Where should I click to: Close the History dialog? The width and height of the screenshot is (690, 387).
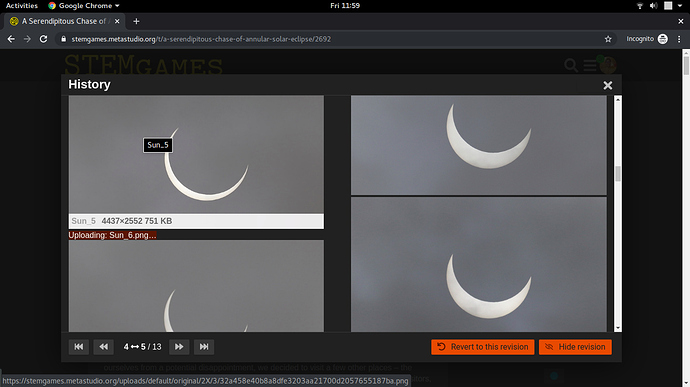coord(607,85)
